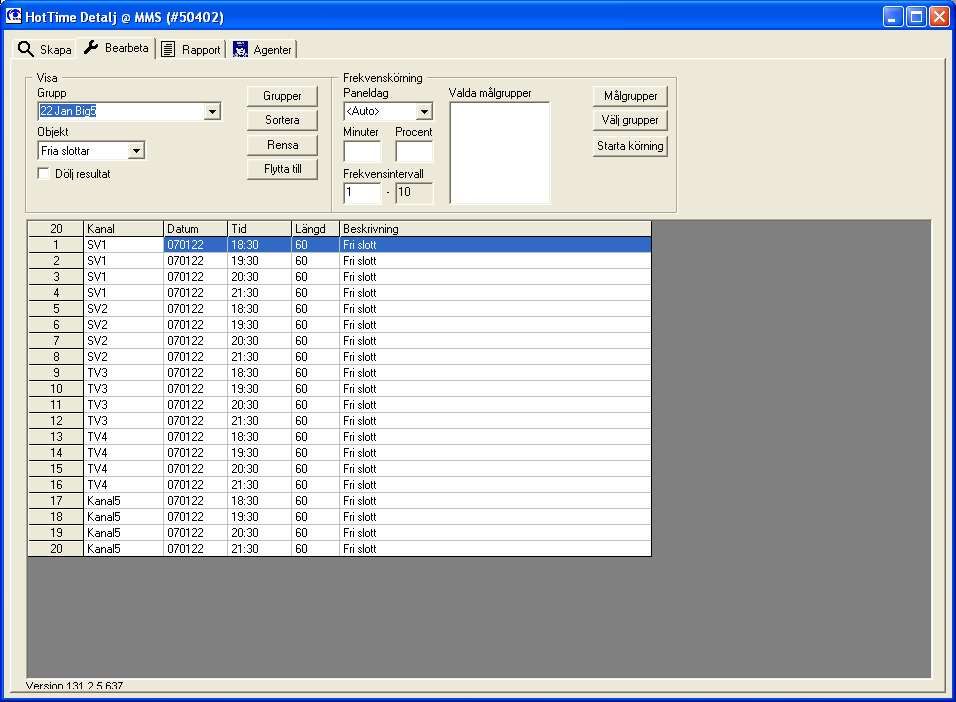The image size is (956, 702).
Task: Click the Minuter input field
Action: point(362,151)
